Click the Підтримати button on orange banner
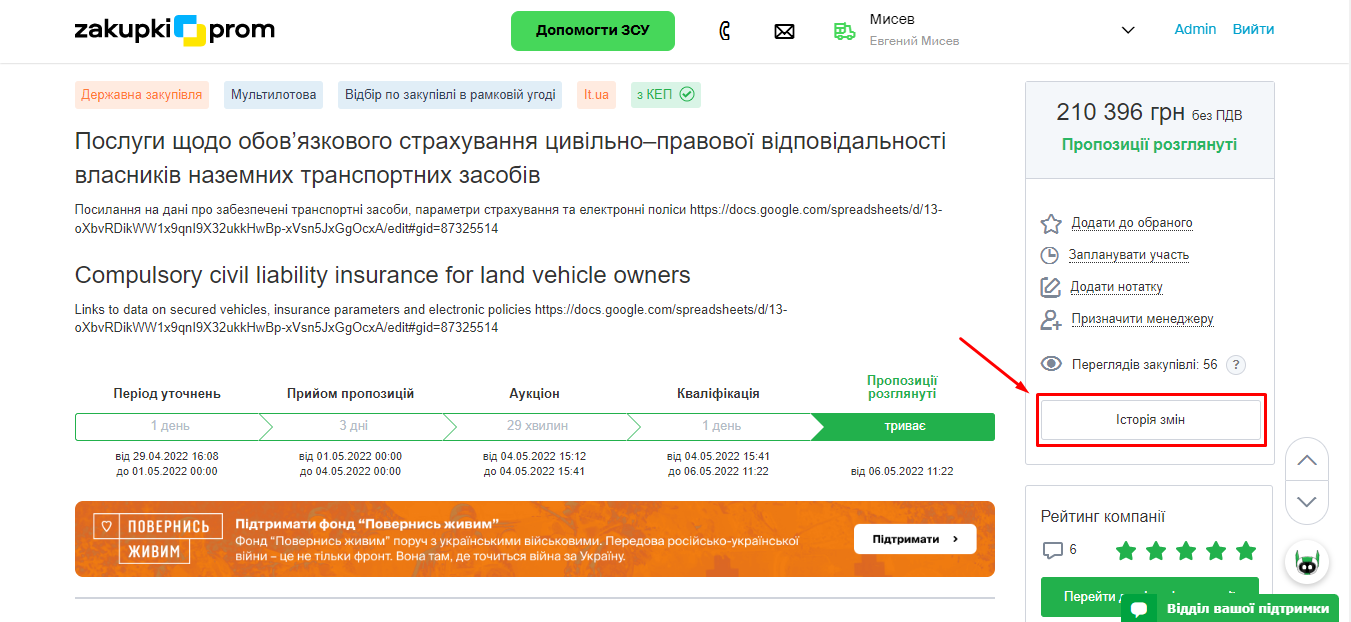The width and height of the screenshot is (1351, 622). tap(914, 539)
